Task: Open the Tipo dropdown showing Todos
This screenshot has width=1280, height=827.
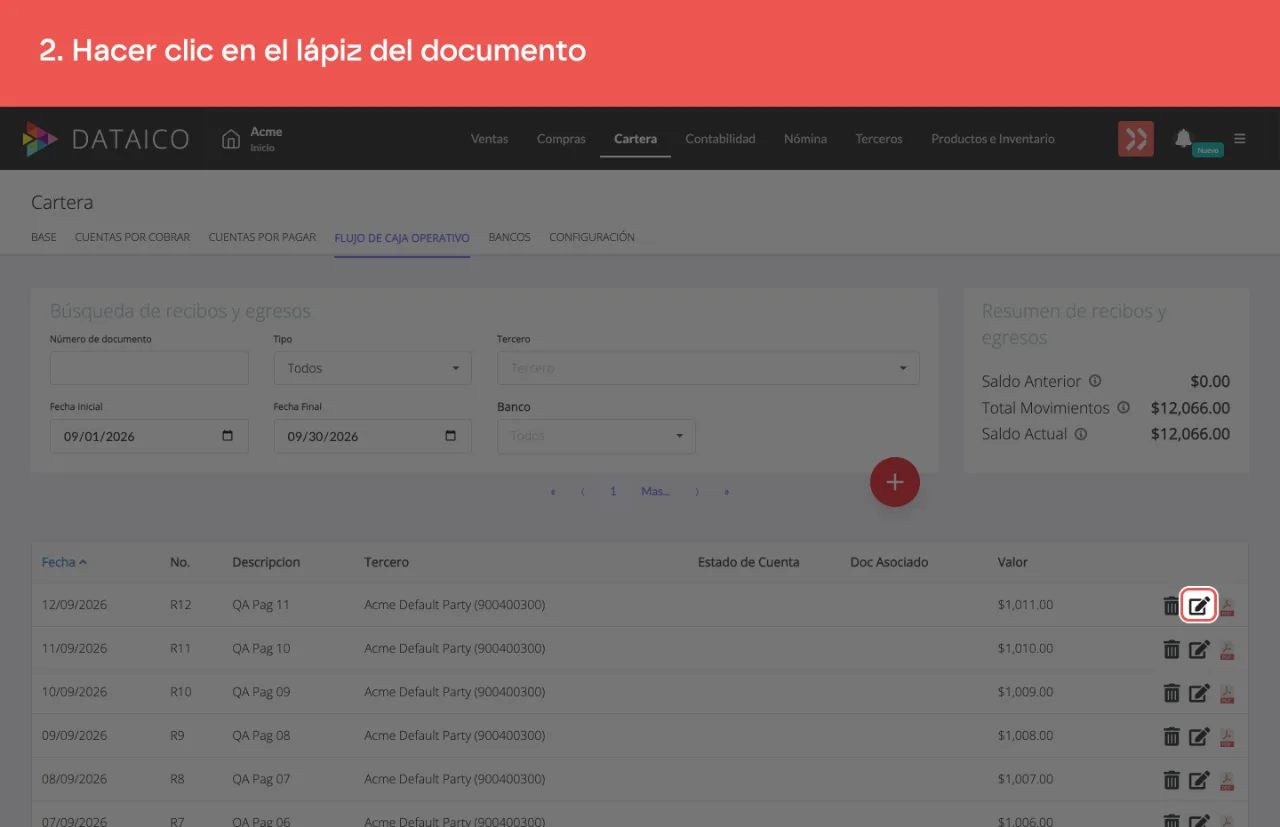Action: click(x=372, y=368)
